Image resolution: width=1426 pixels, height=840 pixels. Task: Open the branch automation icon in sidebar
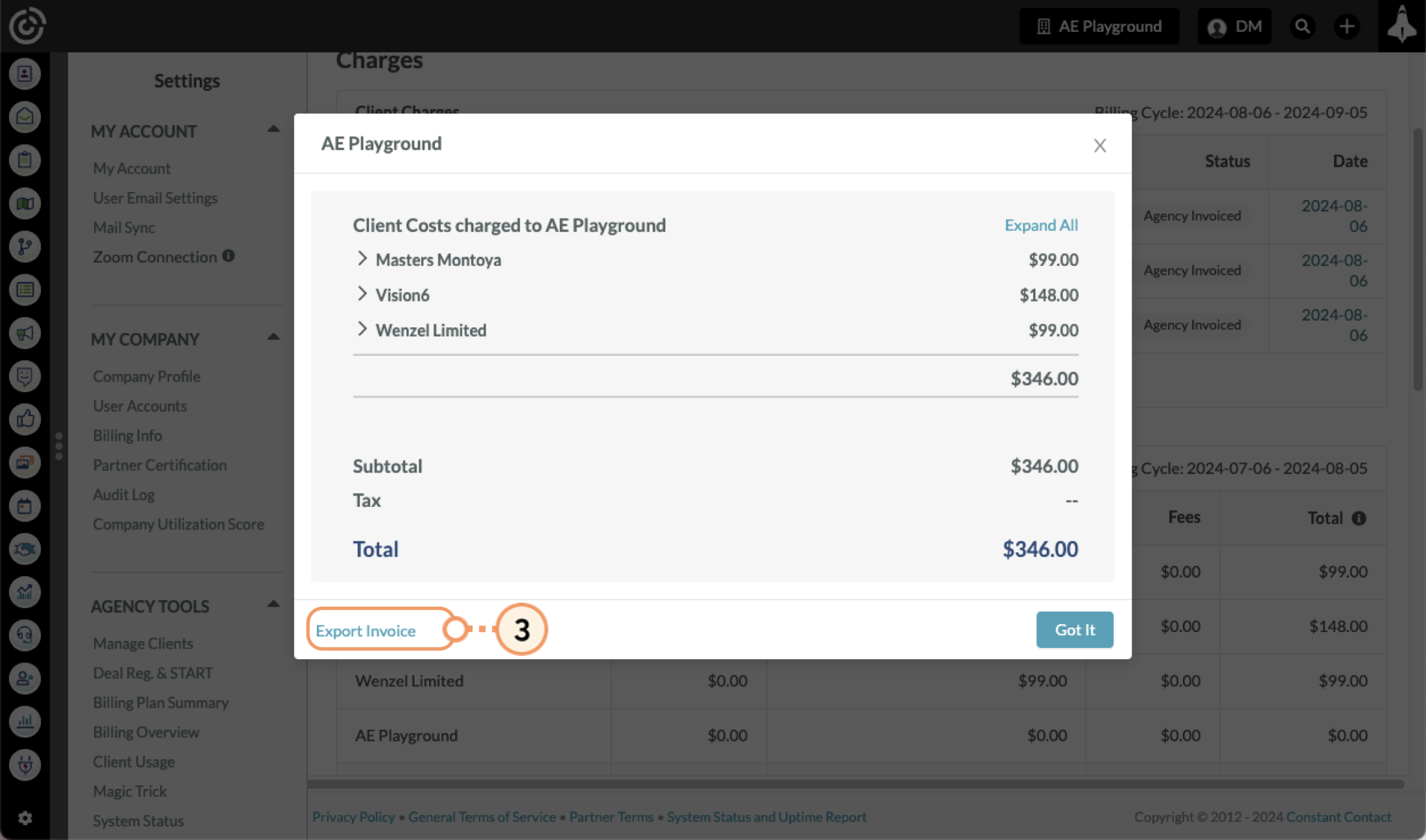25,247
